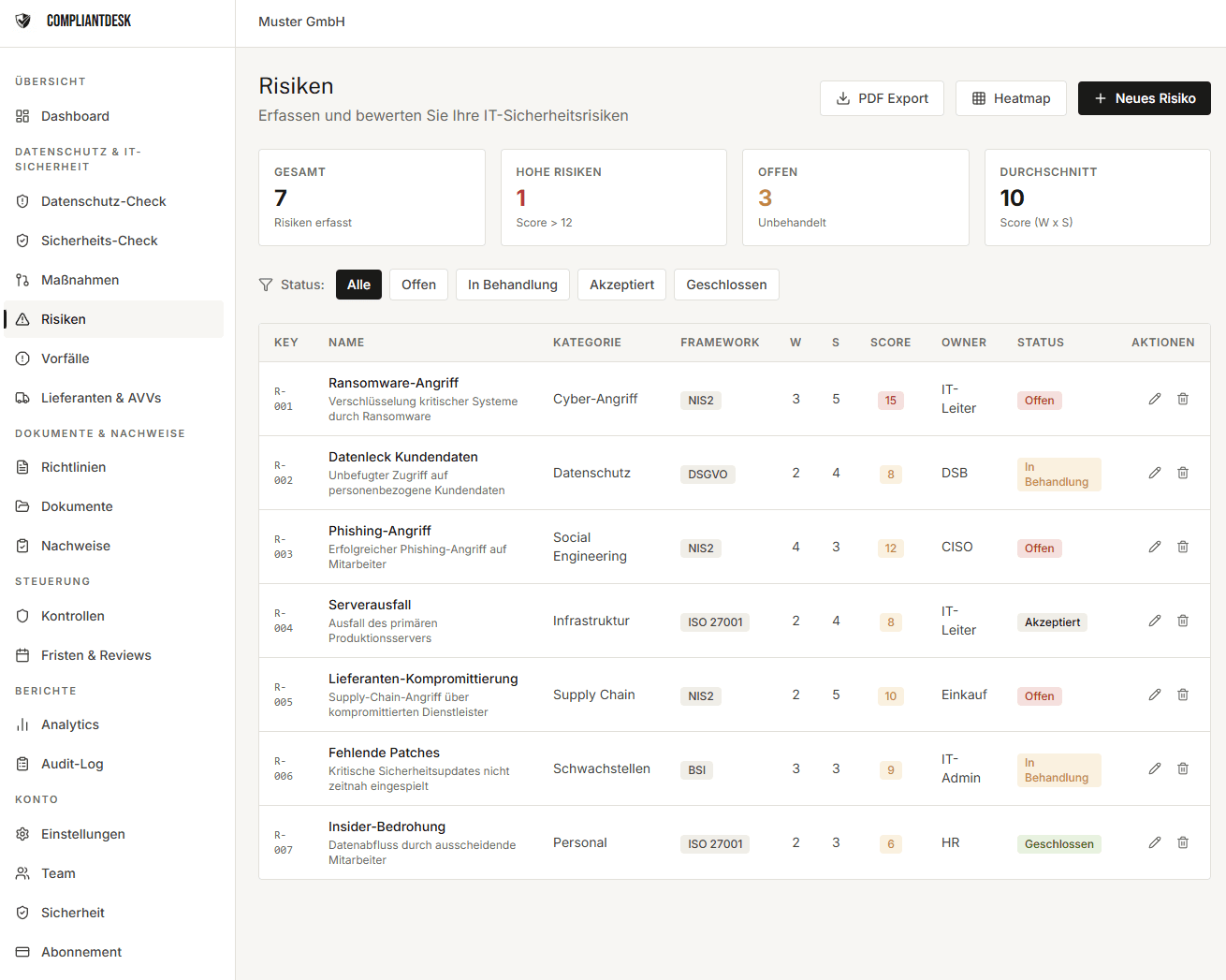This screenshot has width=1226, height=980.
Task: Show only In Behandlung risks
Action: point(512,285)
